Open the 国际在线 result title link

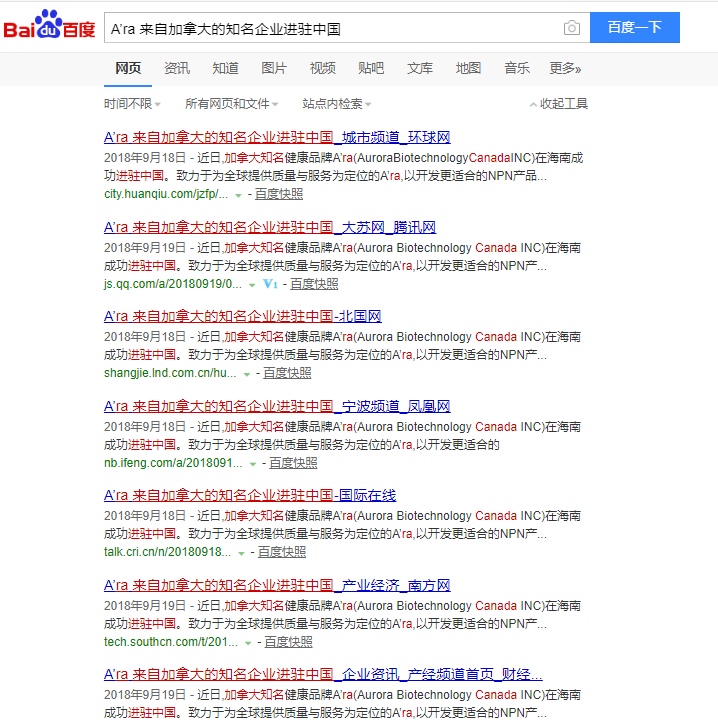[x=250, y=495]
